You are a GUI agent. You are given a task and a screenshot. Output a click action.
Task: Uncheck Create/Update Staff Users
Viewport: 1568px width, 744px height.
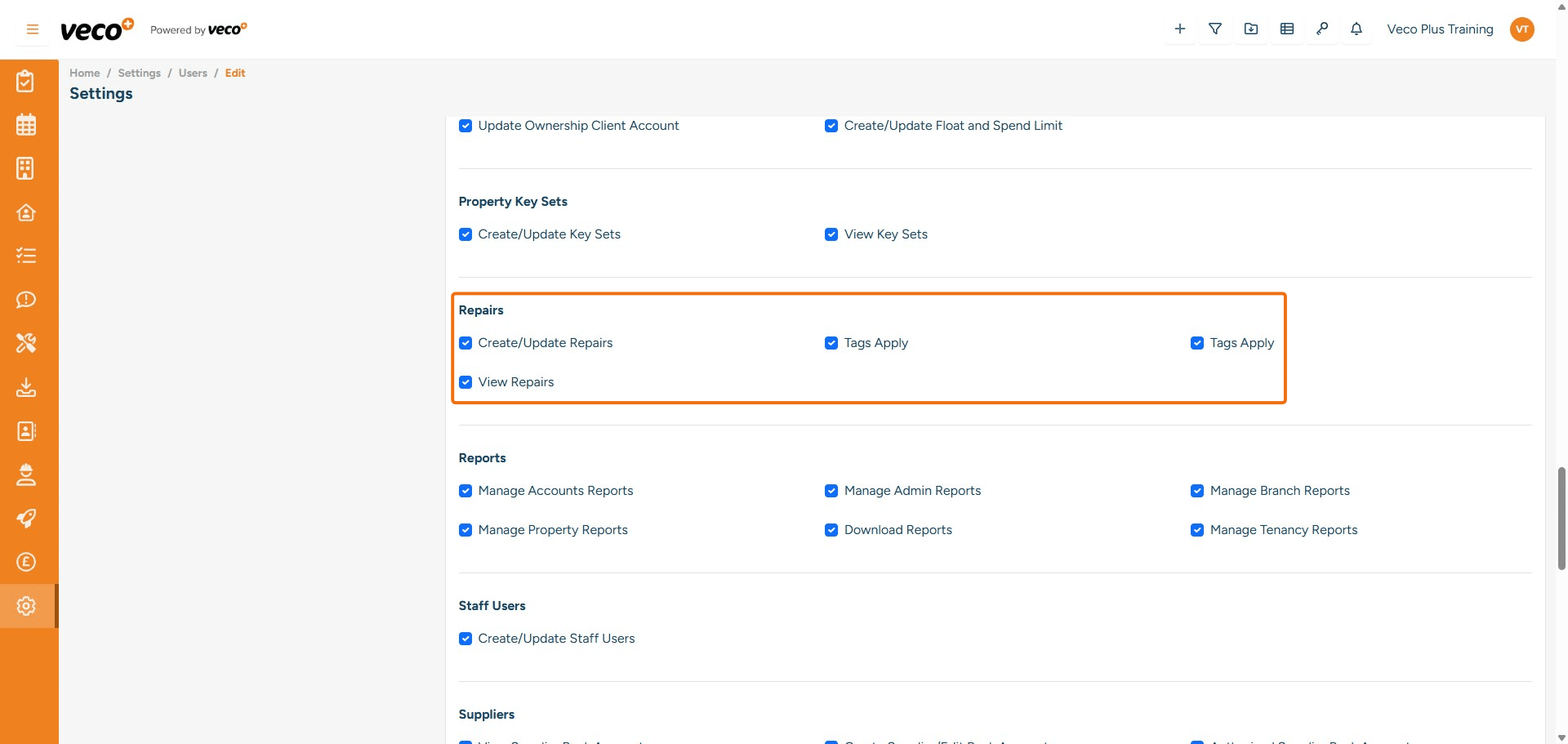[x=465, y=639]
